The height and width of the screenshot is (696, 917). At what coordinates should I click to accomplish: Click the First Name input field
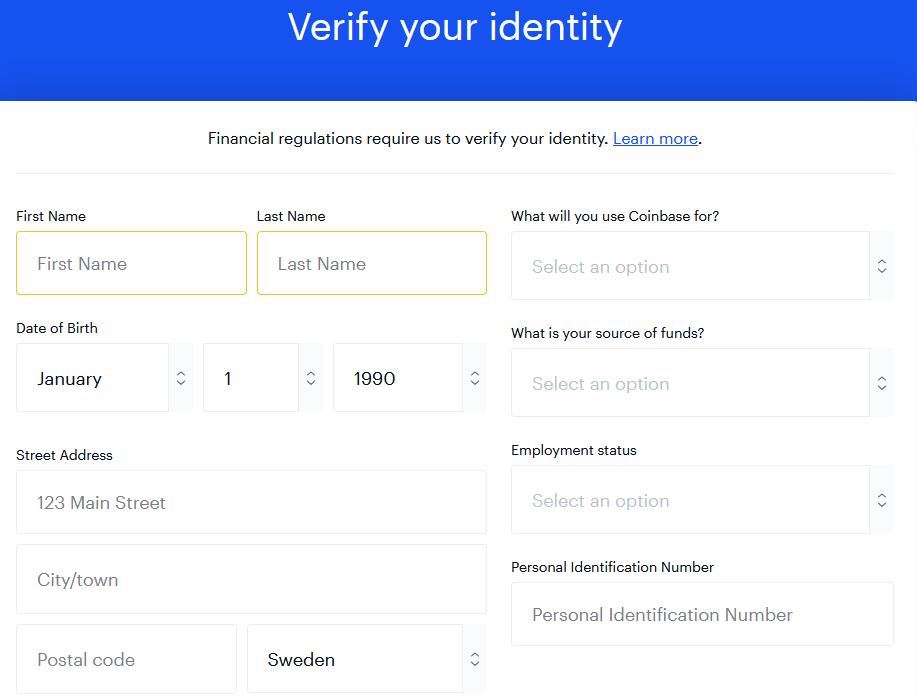[131, 264]
